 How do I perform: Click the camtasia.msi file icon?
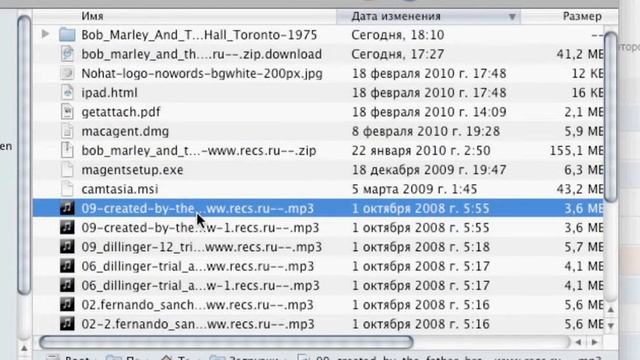[67, 189]
